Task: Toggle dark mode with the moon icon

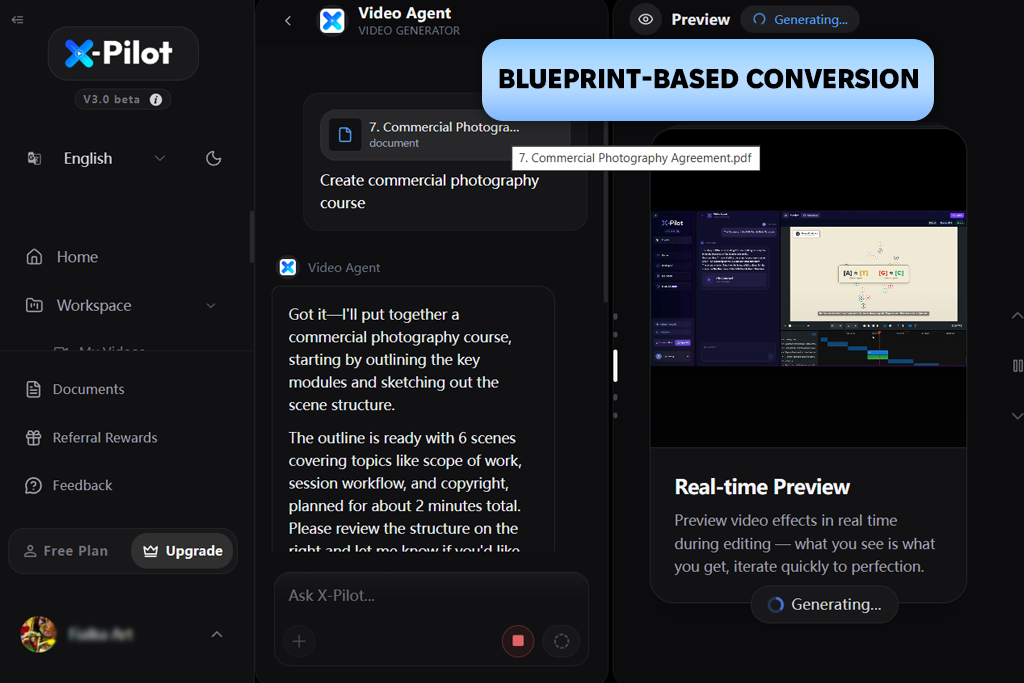Action: tap(214, 158)
